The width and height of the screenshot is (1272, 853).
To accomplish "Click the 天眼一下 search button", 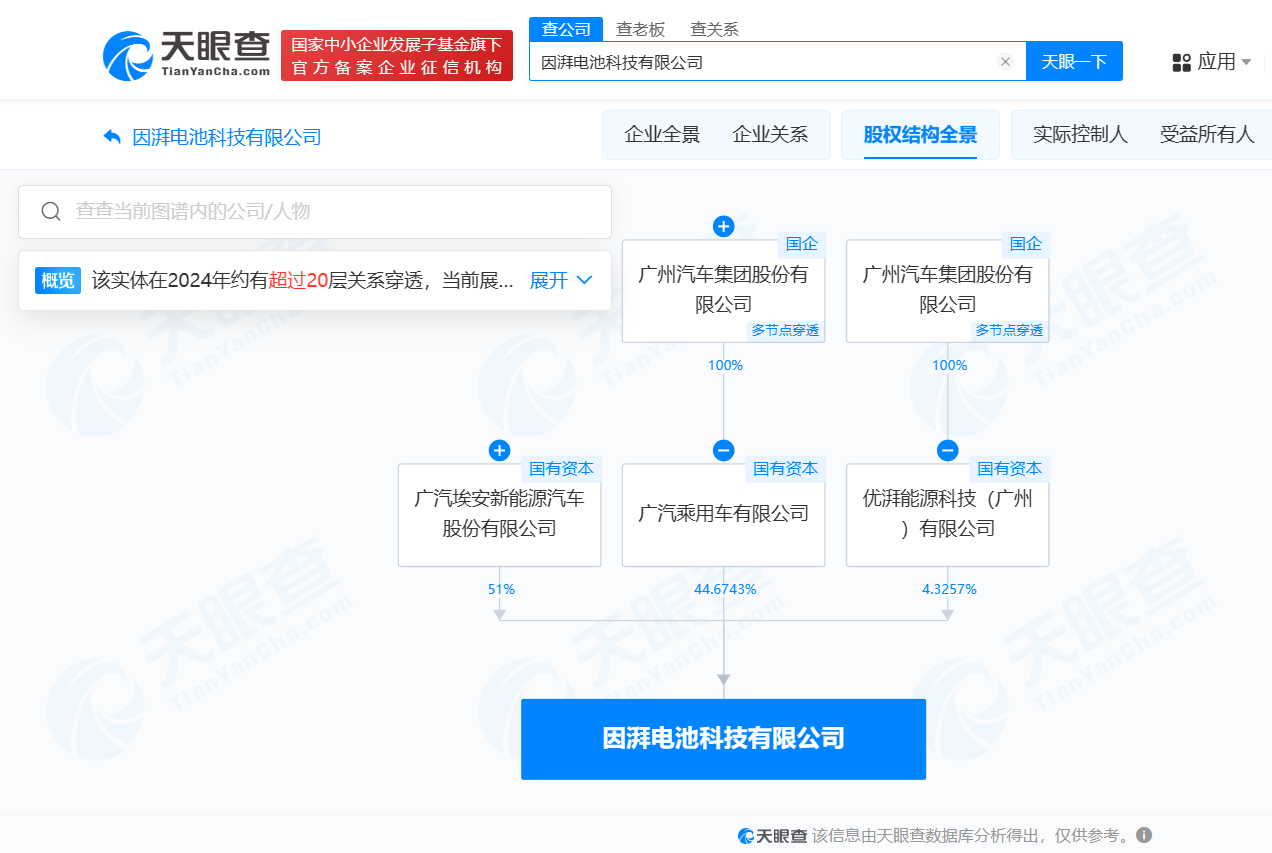I will [1074, 61].
